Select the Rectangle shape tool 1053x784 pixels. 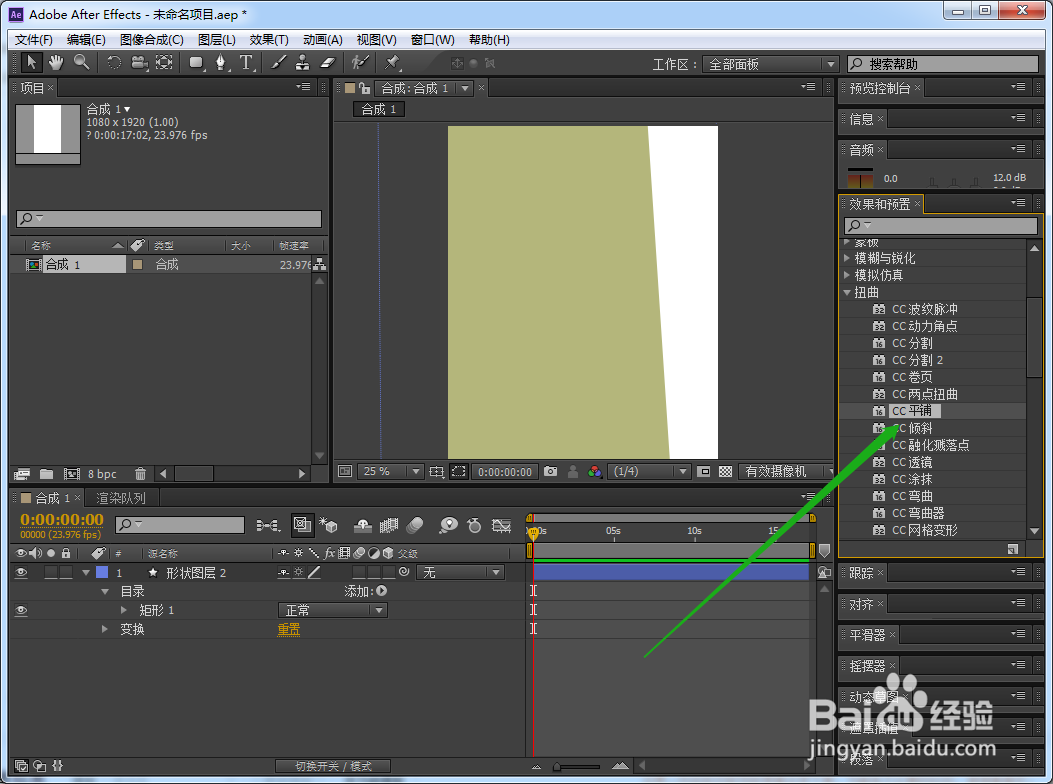tap(196, 63)
